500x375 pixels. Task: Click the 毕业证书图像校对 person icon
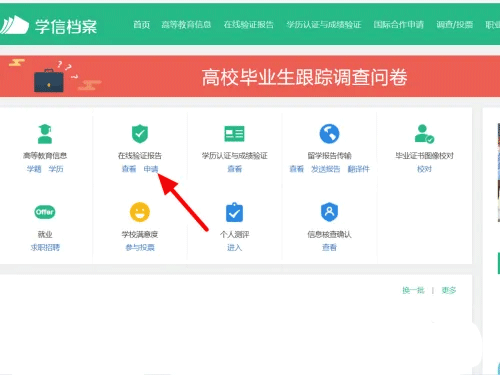tap(424, 134)
